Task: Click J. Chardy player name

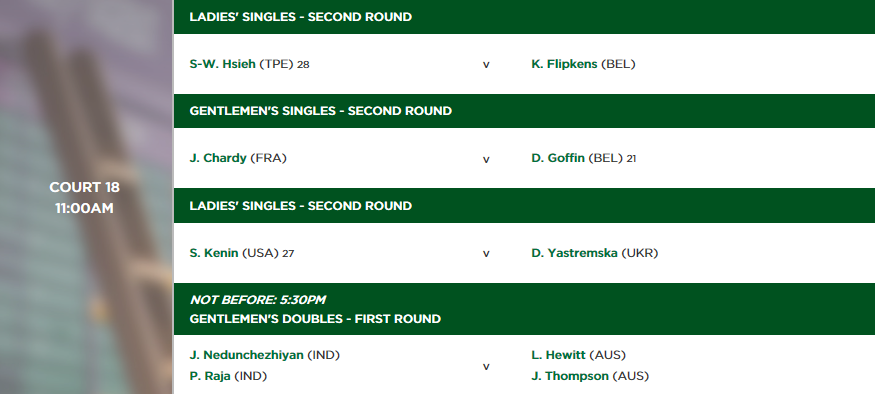Action: (x=218, y=158)
